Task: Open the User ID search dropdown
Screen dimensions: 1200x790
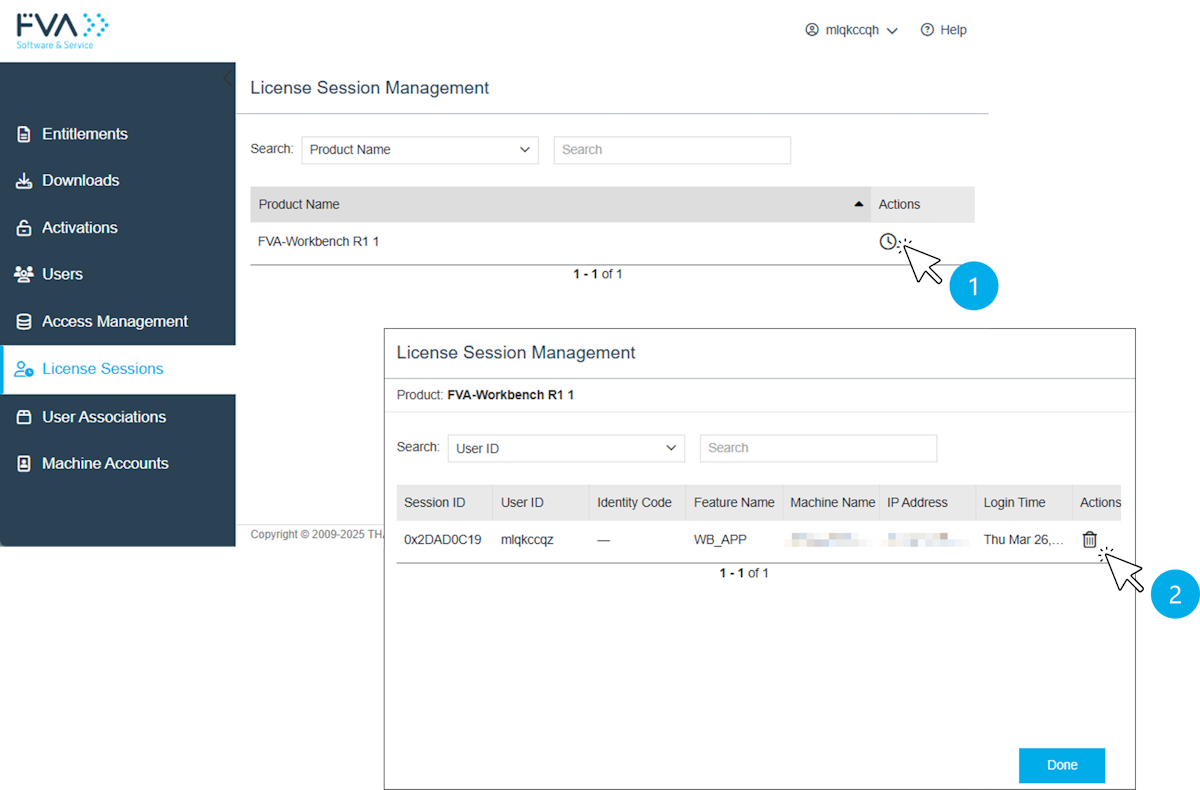Action: point(565,448)
